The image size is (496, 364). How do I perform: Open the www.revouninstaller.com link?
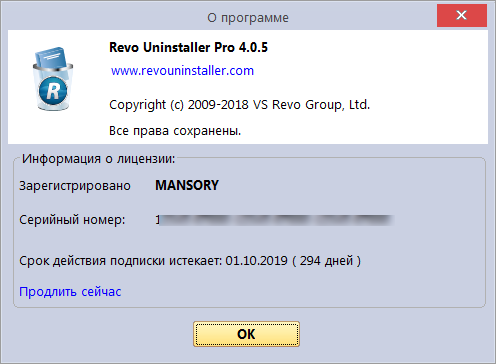coord(182,71)
